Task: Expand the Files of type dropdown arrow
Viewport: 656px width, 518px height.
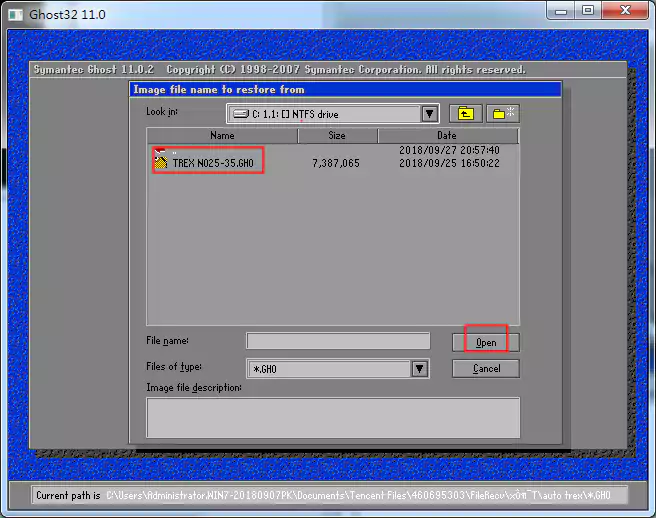Action: point(420,369)
